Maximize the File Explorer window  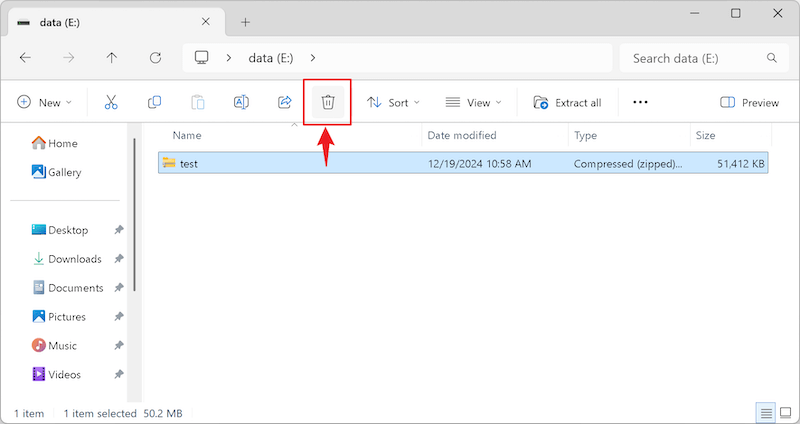[736, 14]
